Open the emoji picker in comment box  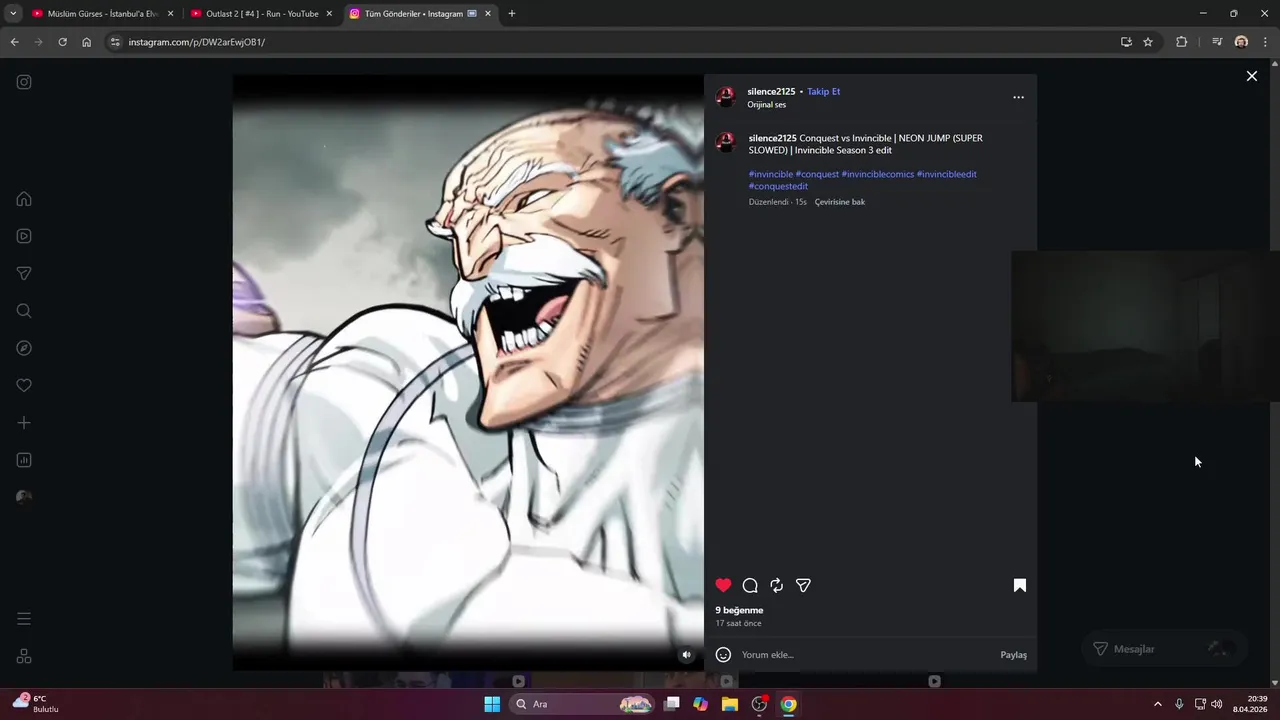(723, 655)
